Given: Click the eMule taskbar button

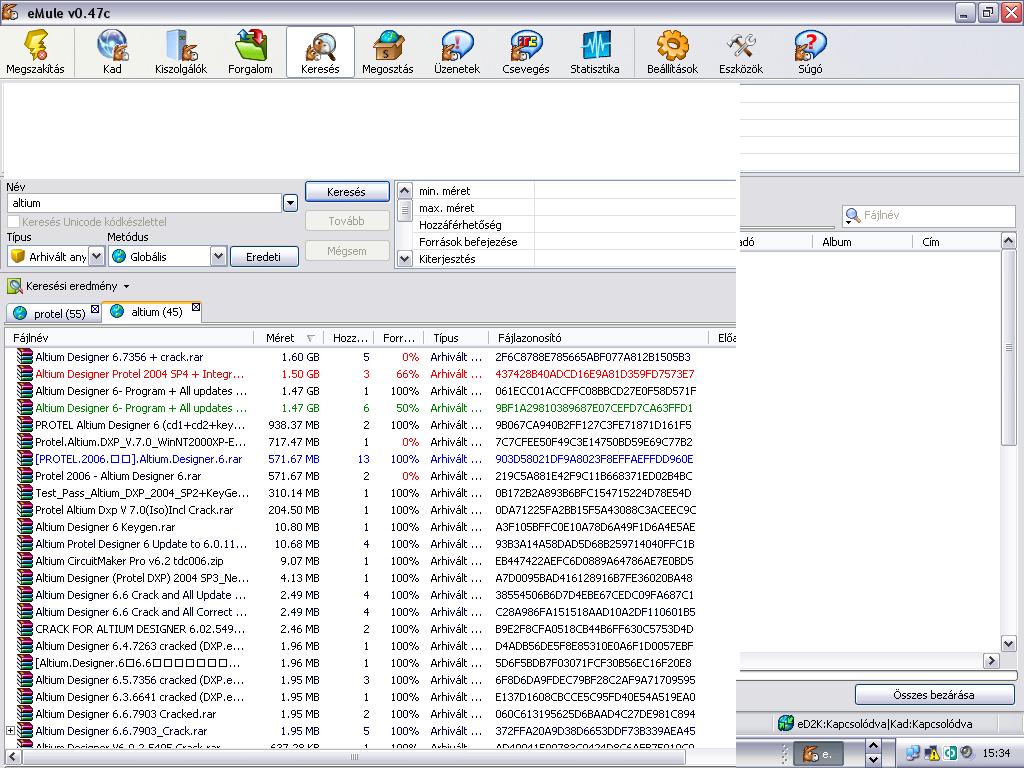Looking at the screenshot, I should 818,754.
